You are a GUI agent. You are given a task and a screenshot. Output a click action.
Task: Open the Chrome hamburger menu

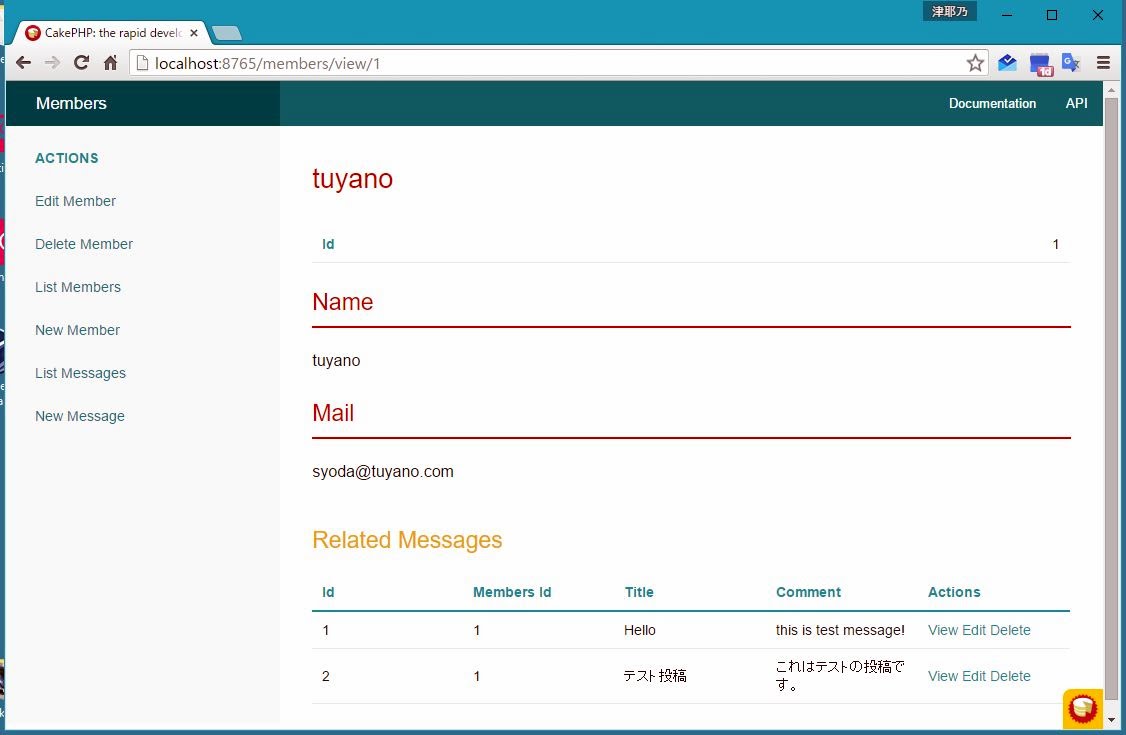point(1104,63)
